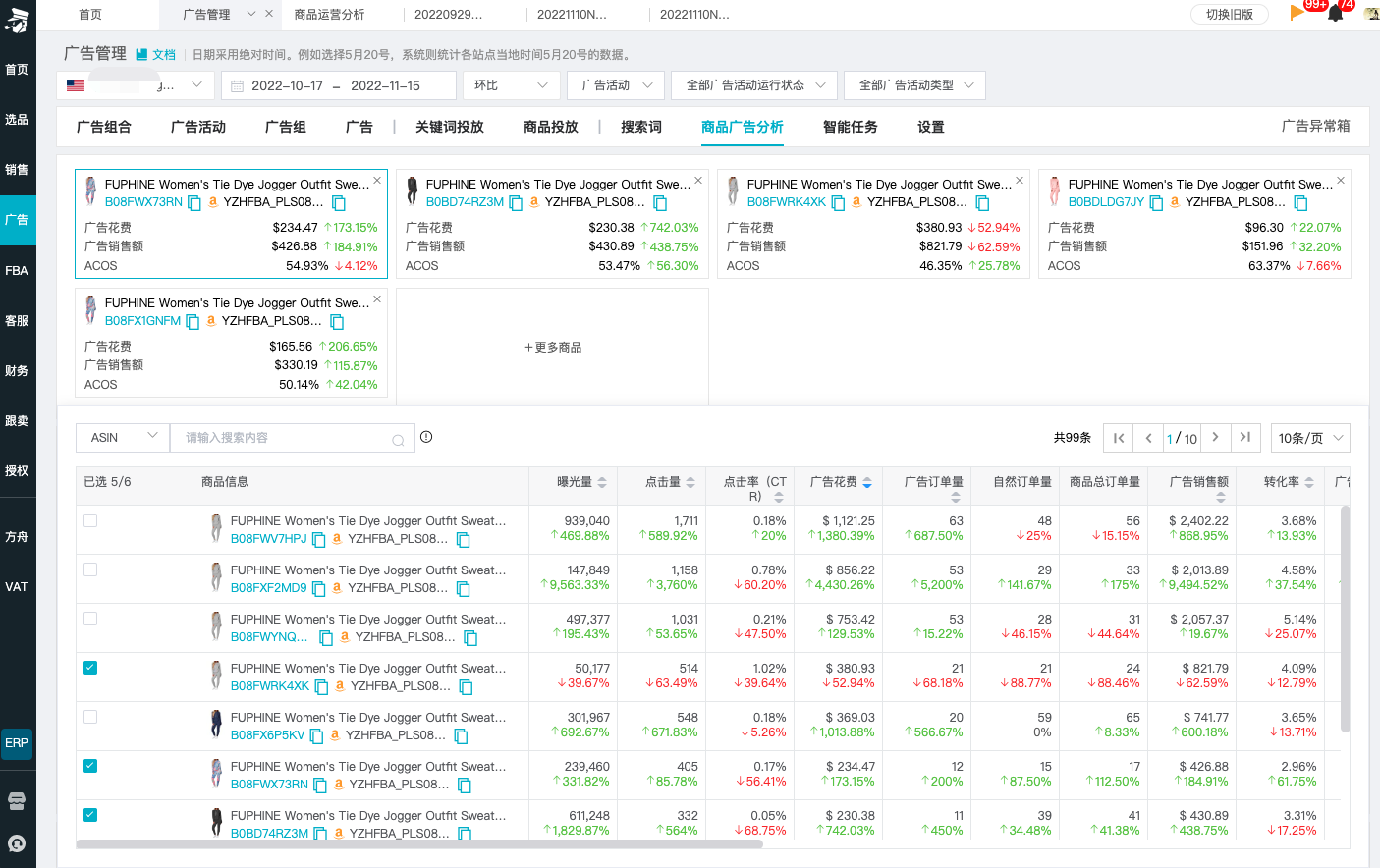Open the 广告异常箱 link
1380x868 pixels.
pyautogui.click(x=1316, y=126)
